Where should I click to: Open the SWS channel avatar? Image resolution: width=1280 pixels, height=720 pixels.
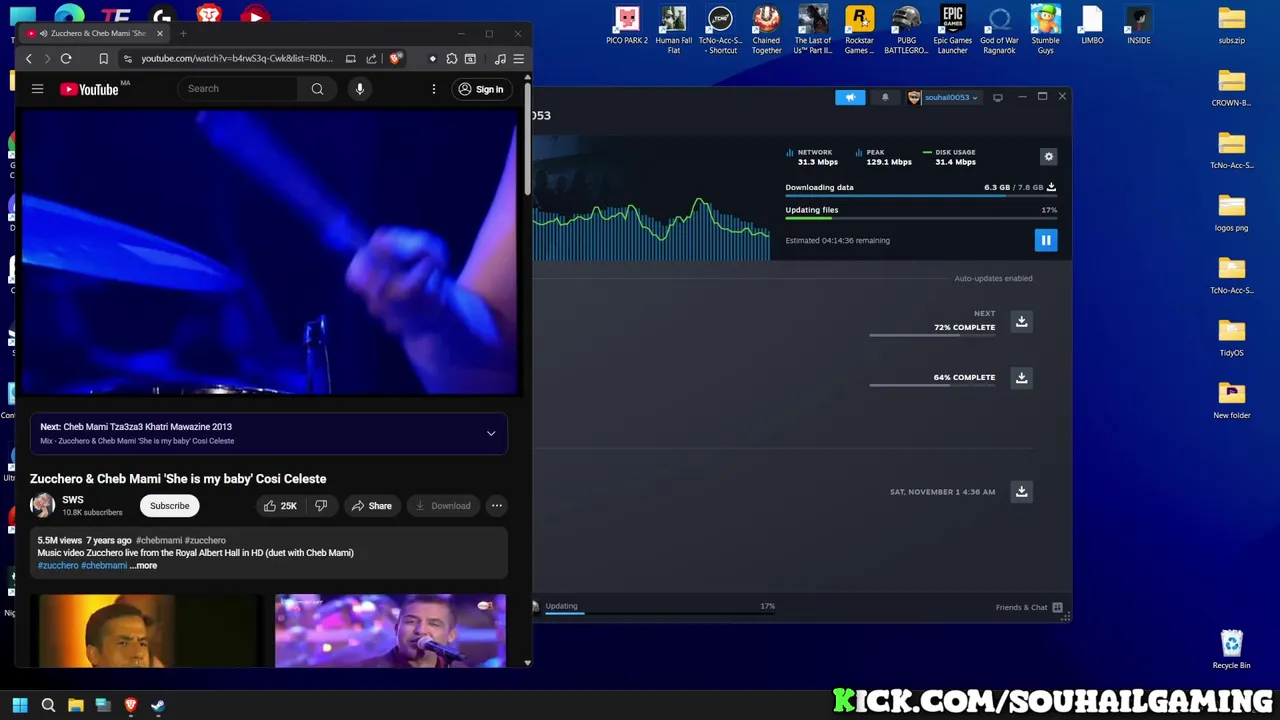[42, 505]
